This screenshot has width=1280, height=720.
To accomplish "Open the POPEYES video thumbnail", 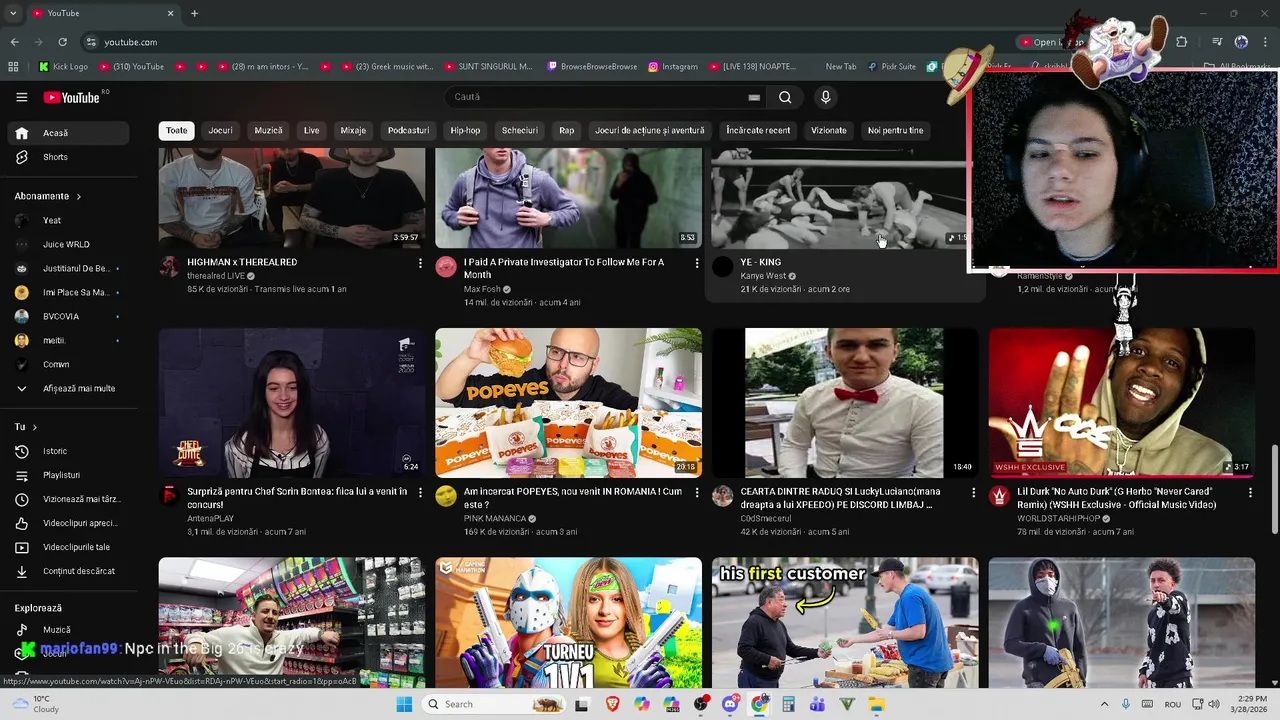I will (568, 403).
